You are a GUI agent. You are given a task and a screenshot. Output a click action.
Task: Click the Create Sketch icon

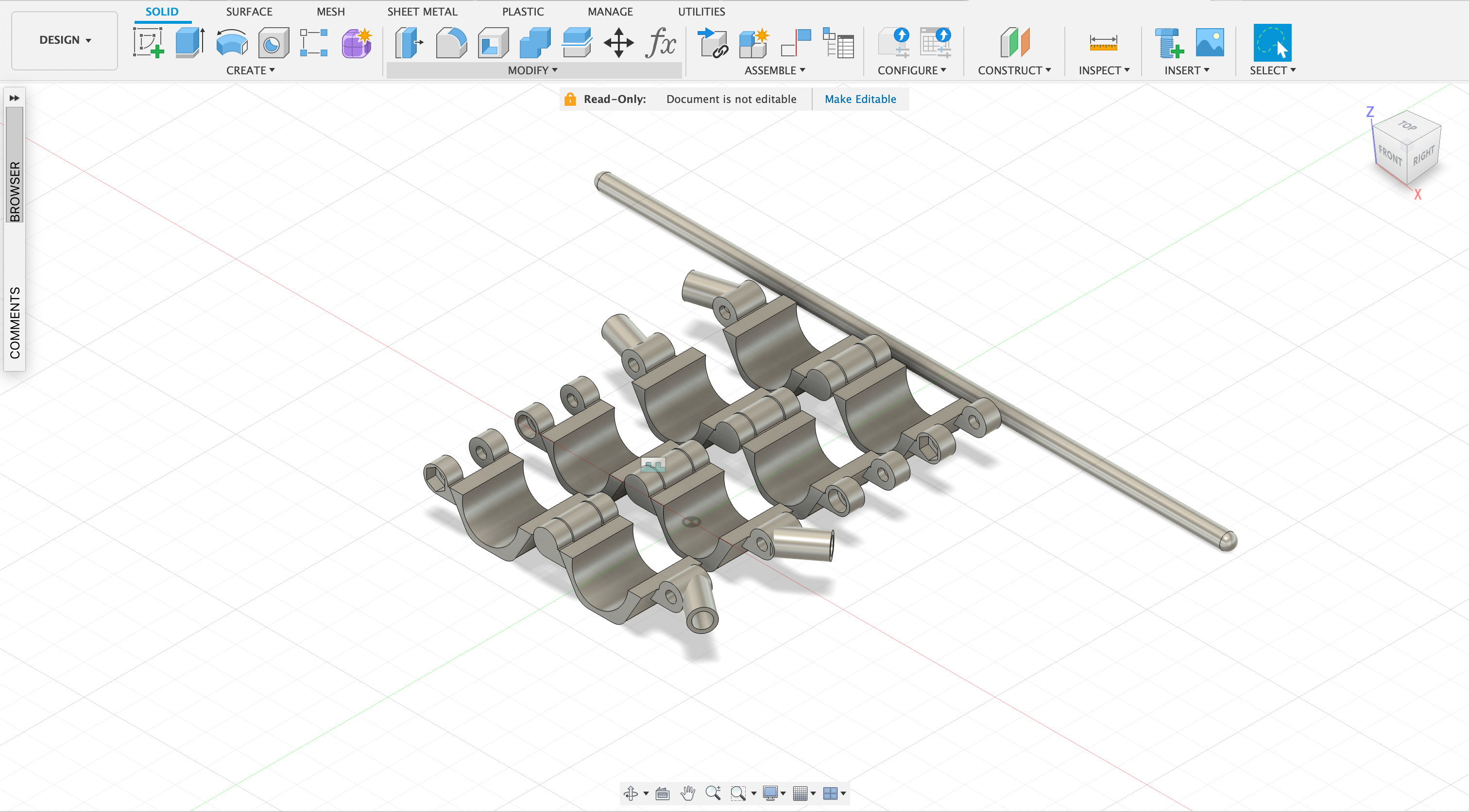[x=148, y=43]
